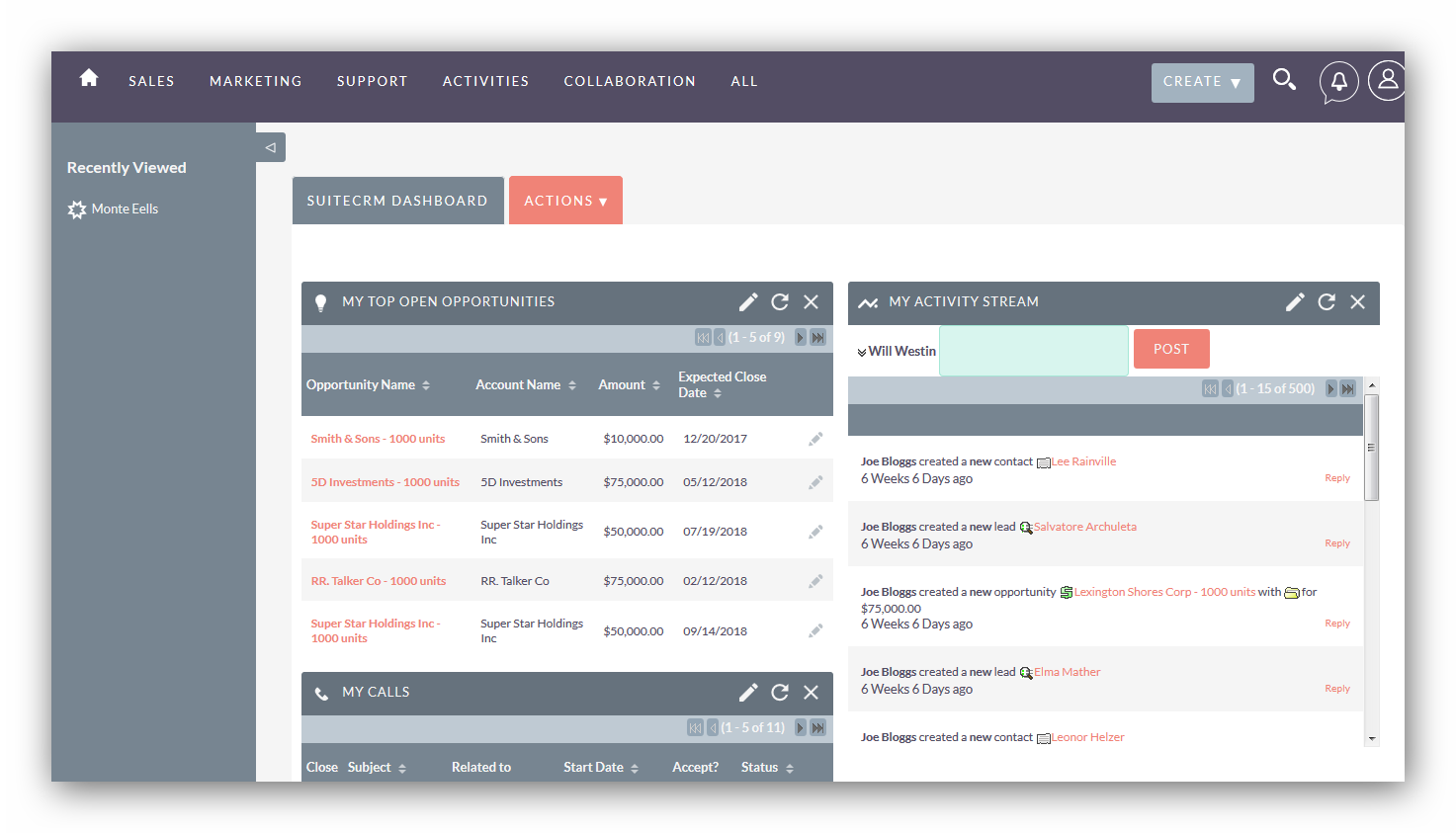Go to next page of opportunities
Screen dimensions: 1456x833
click(801, 338)
